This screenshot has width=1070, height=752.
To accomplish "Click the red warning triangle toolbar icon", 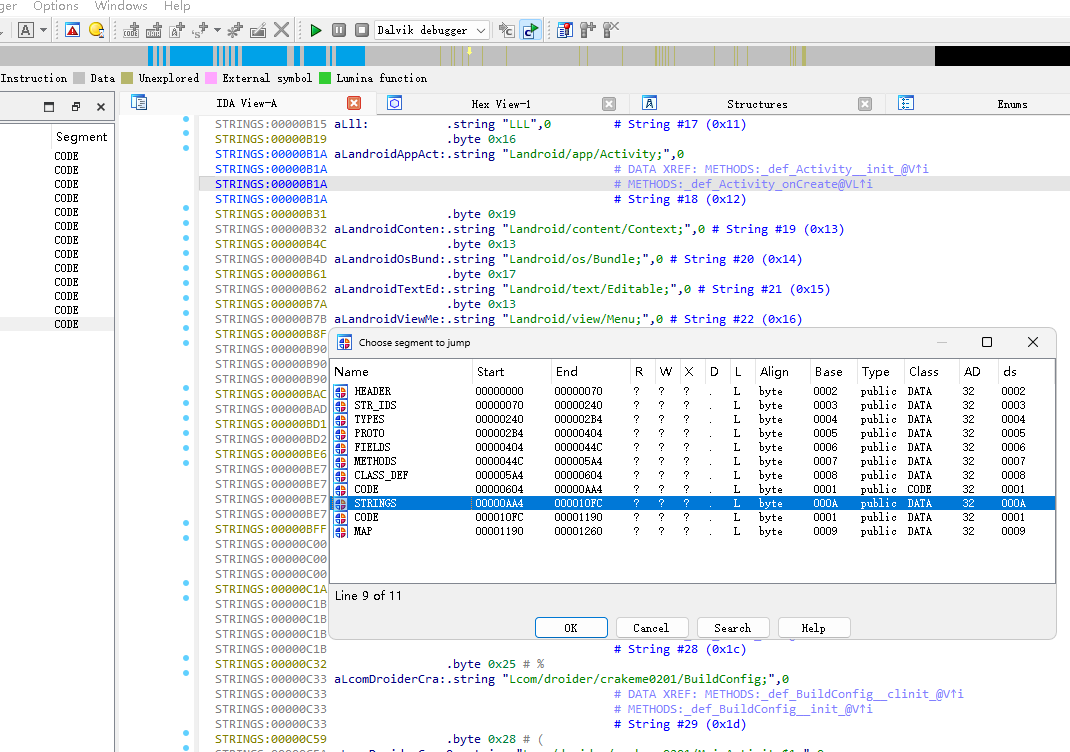I will tap(73, 30).
